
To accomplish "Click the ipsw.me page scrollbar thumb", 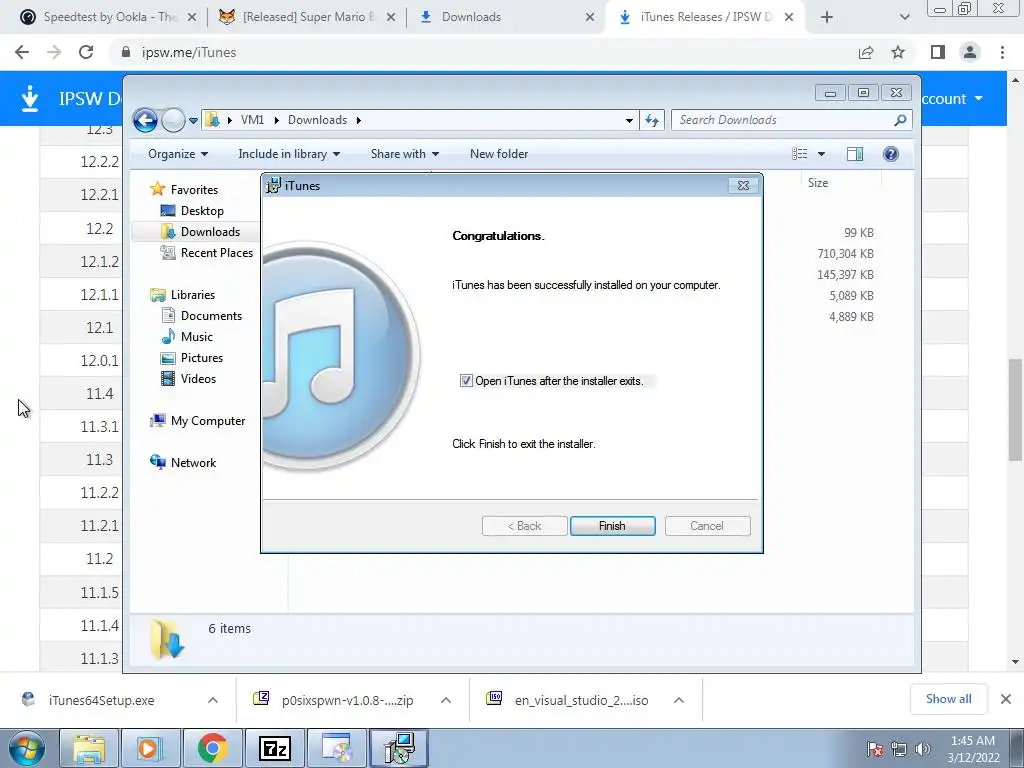I will [x=1015, y=409].
